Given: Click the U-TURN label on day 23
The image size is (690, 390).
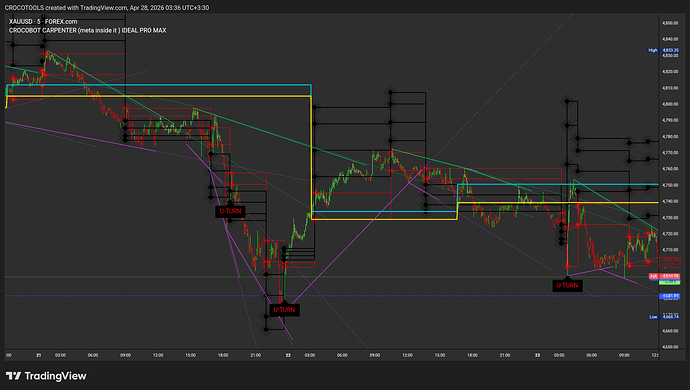Looking at the screenshot, I should pyautogui.click(x=567, y=285).
